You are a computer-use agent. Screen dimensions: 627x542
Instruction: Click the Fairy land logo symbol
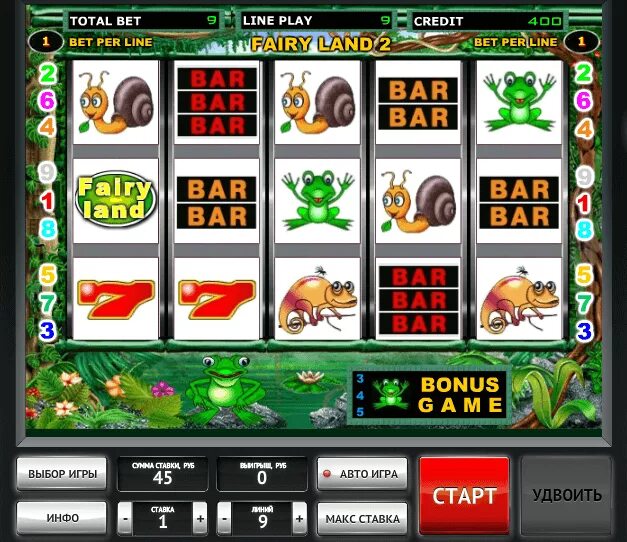116,200
